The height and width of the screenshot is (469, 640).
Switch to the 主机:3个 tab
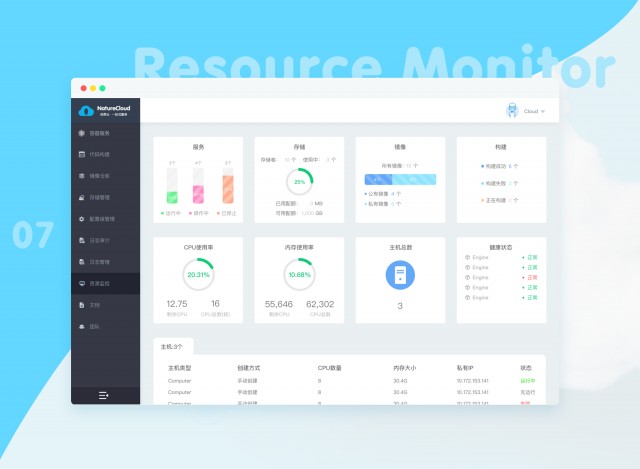tap(173, 347)
